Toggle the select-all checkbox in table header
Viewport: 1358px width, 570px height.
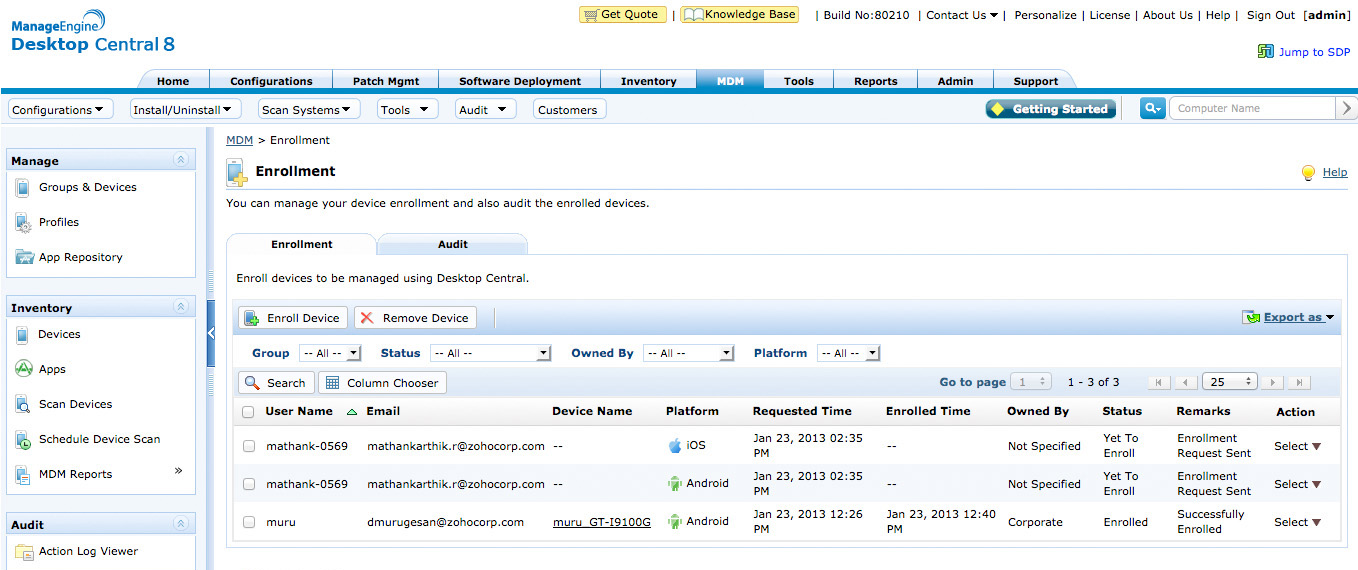pyautogui.click(x=248, y=411)
